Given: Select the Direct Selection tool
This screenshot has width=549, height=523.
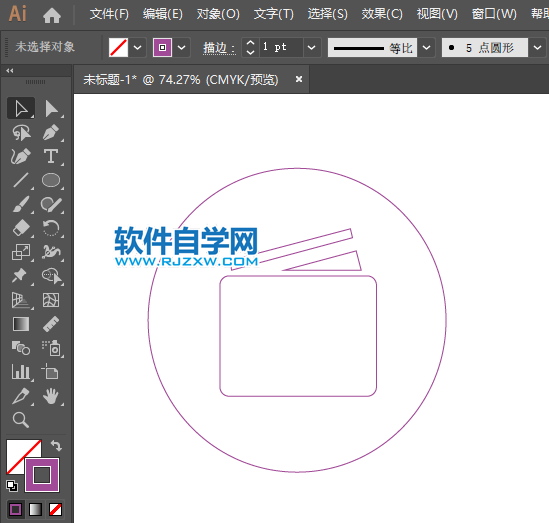Looking at the screenshot, I should click(51, 109).
